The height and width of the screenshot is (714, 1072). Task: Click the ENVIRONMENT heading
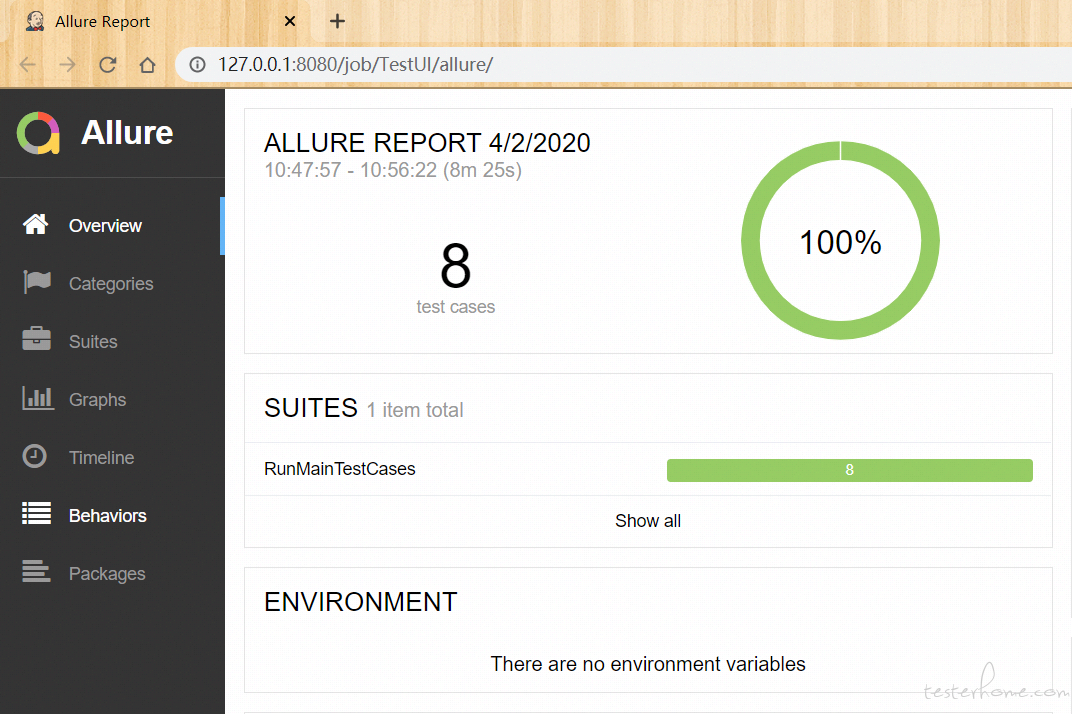pos(360,603)
